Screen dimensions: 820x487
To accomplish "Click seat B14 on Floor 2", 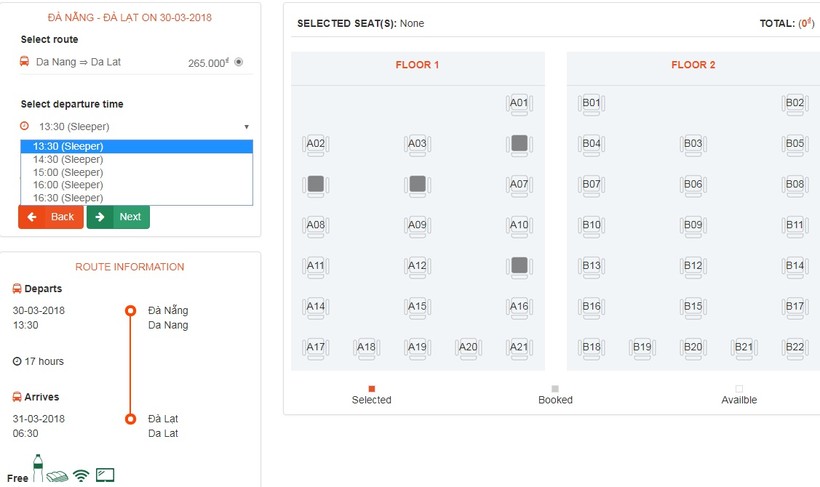I will click(x=794, y=266).
